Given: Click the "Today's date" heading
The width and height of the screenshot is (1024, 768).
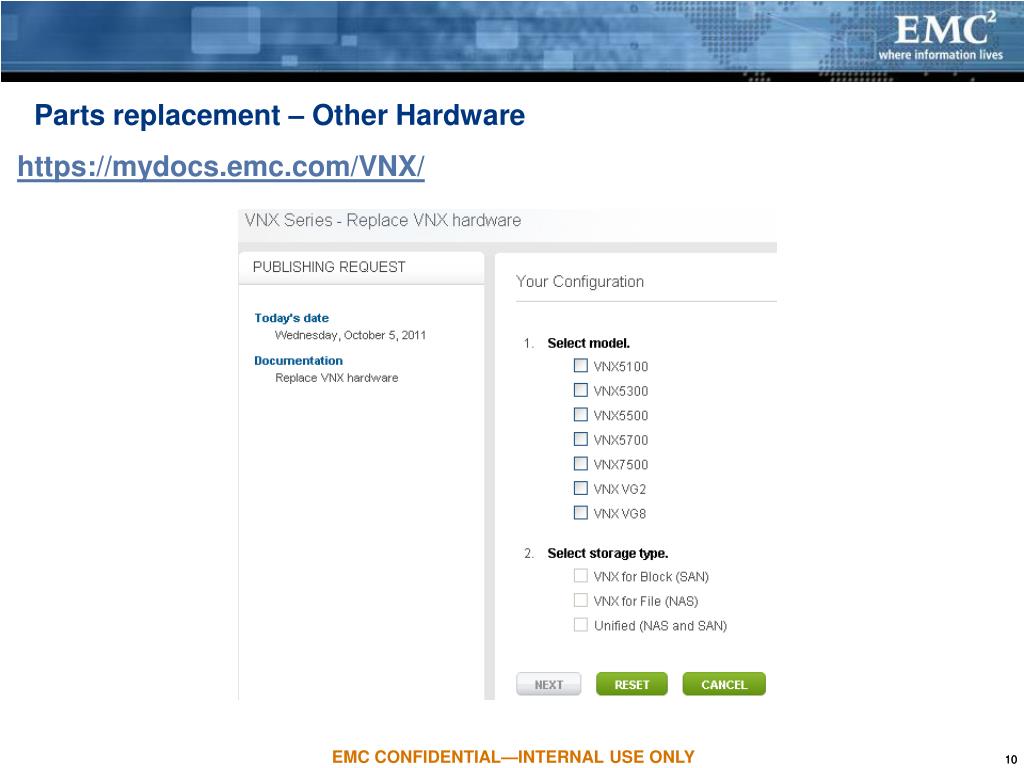Looking at the screenshot, I should click(x=291, y=318).
